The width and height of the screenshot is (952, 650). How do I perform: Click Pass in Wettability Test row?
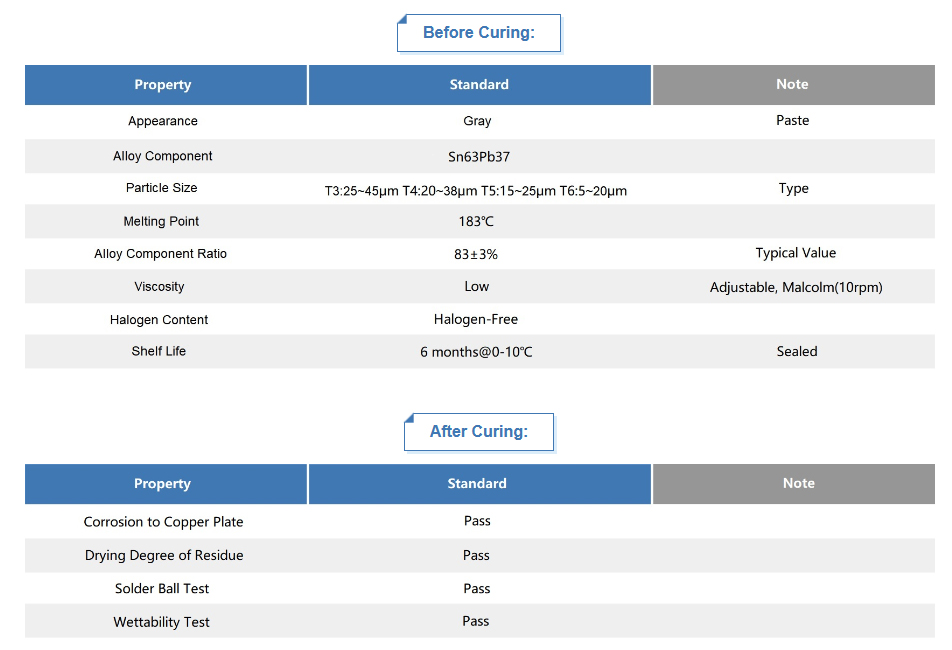475,621
